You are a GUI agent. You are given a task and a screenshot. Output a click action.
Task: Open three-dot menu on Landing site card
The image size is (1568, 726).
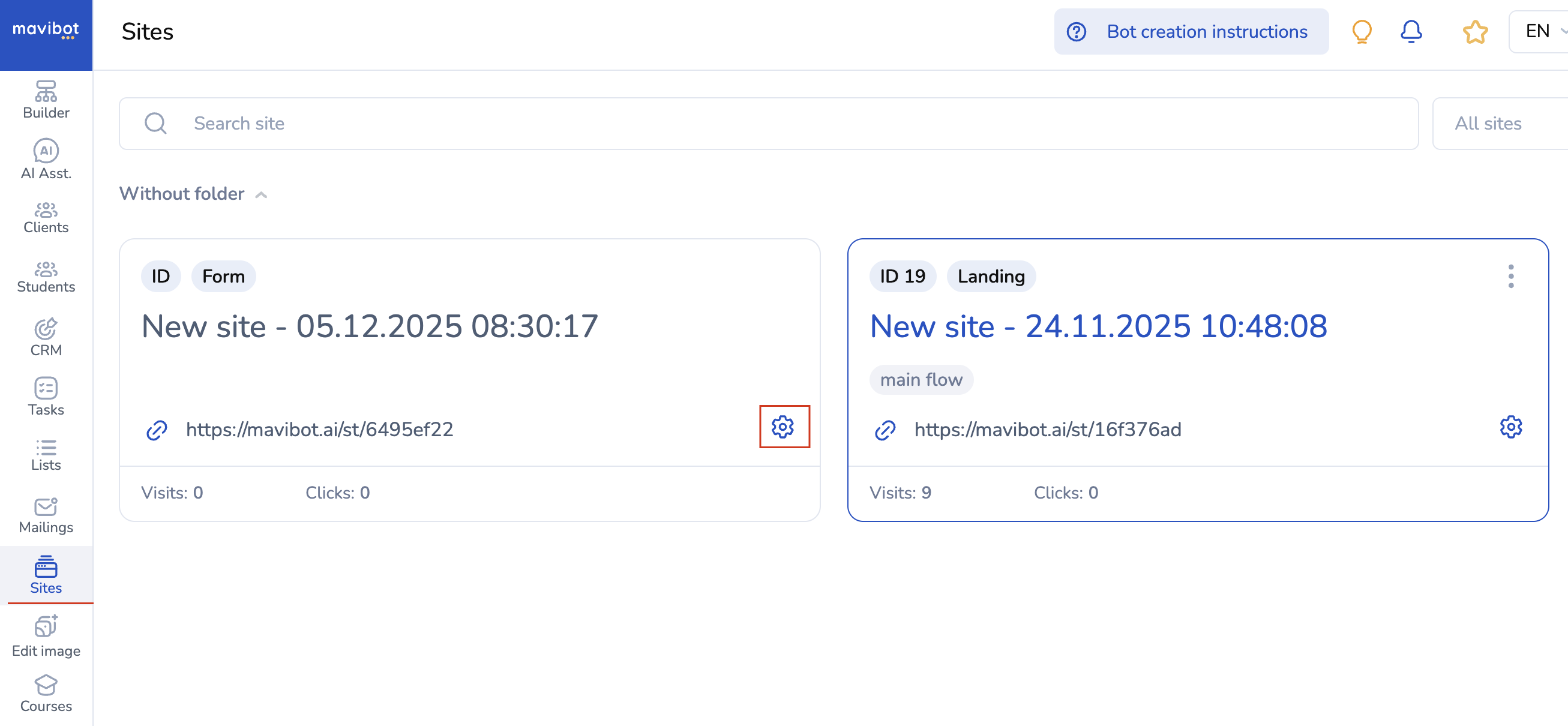[1510, 276]
